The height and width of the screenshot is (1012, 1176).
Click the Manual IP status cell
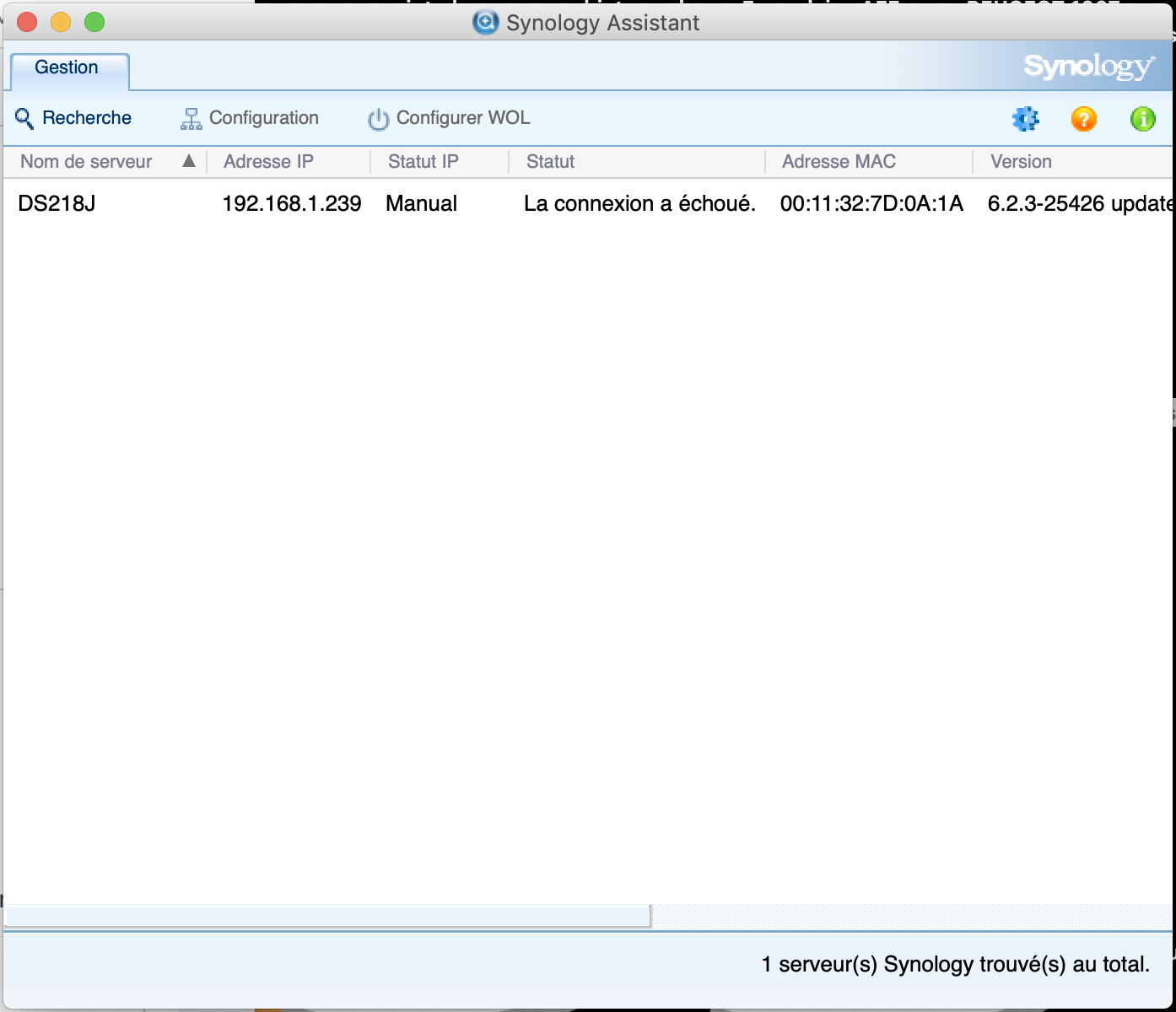(x=422, y=203)
